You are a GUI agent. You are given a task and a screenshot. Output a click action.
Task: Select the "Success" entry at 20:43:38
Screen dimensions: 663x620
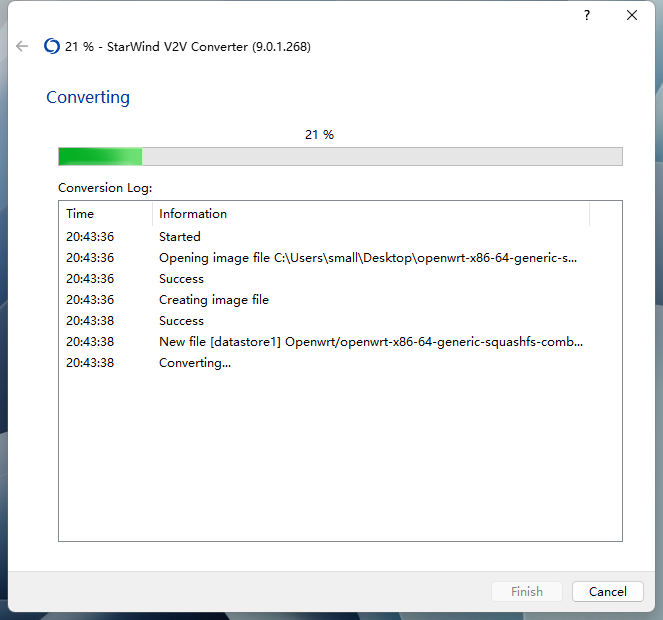coord(181,321)
